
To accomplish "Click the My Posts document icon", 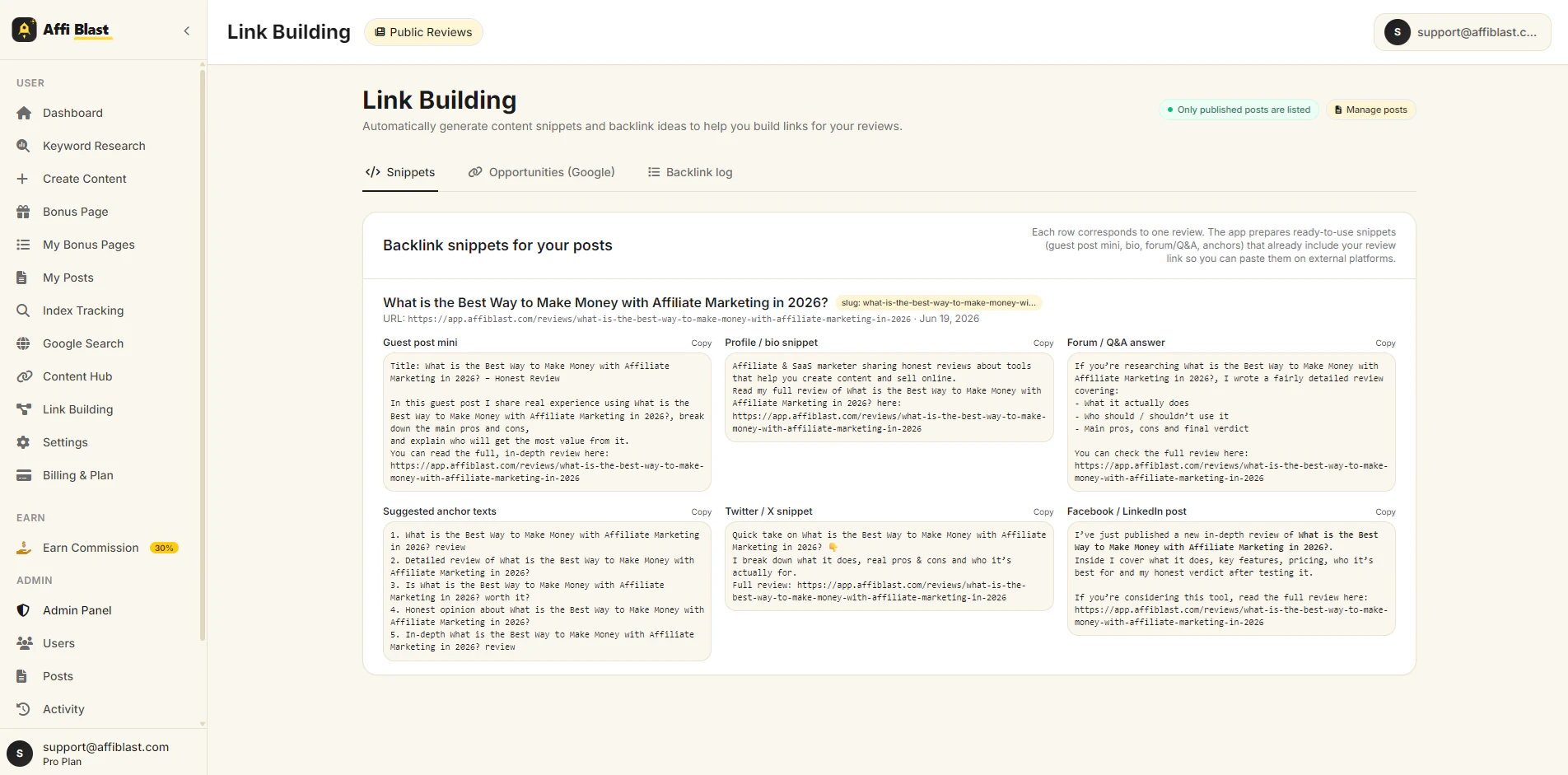I will coord(22,278).
